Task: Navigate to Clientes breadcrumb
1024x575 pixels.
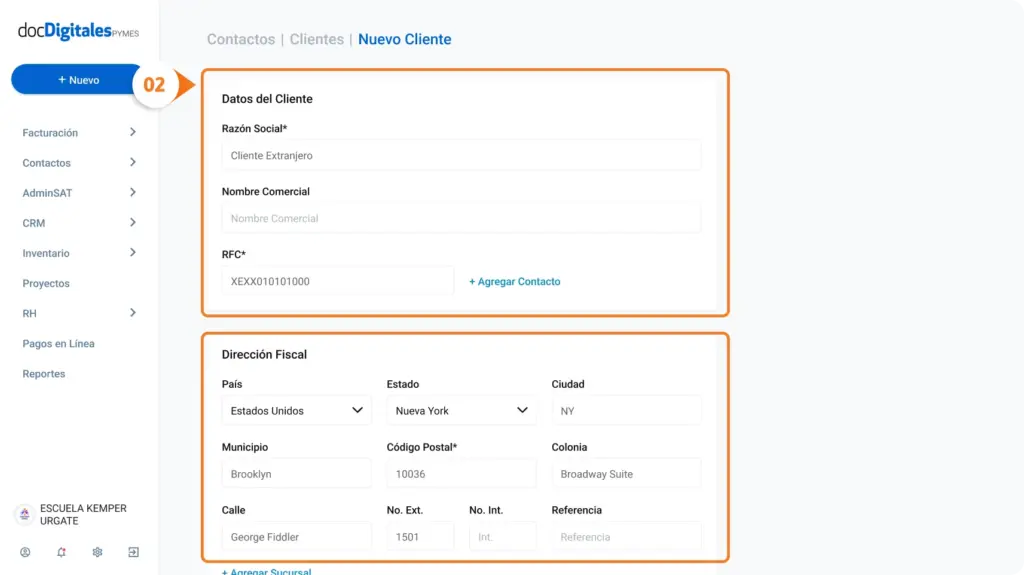Action: [317, 39]
